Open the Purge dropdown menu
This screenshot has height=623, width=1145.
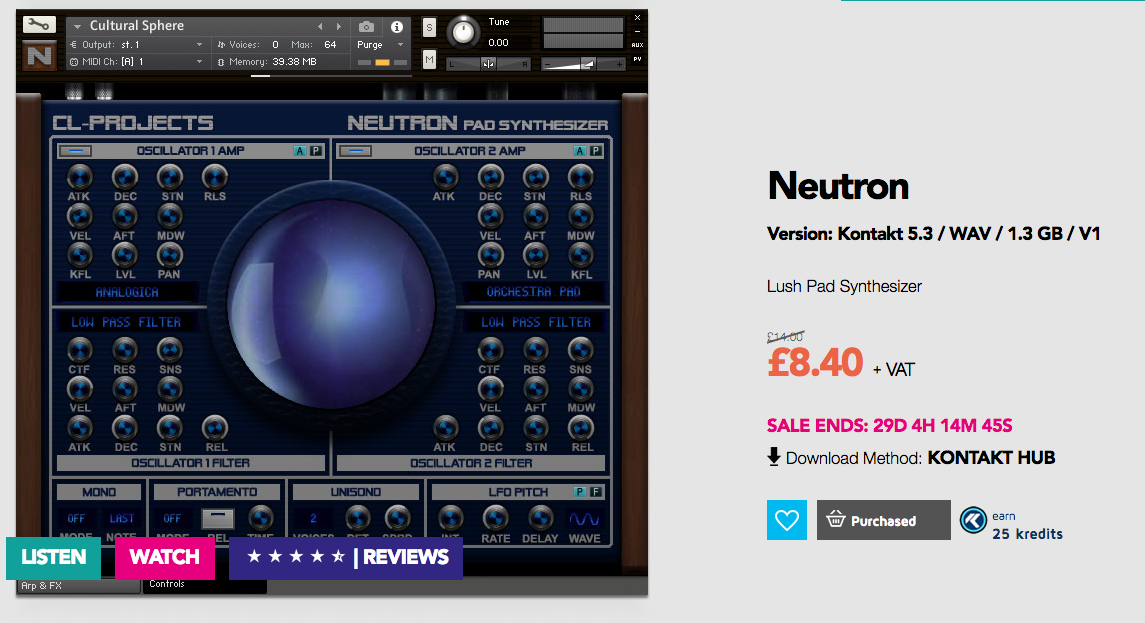[x=380, y=45]
